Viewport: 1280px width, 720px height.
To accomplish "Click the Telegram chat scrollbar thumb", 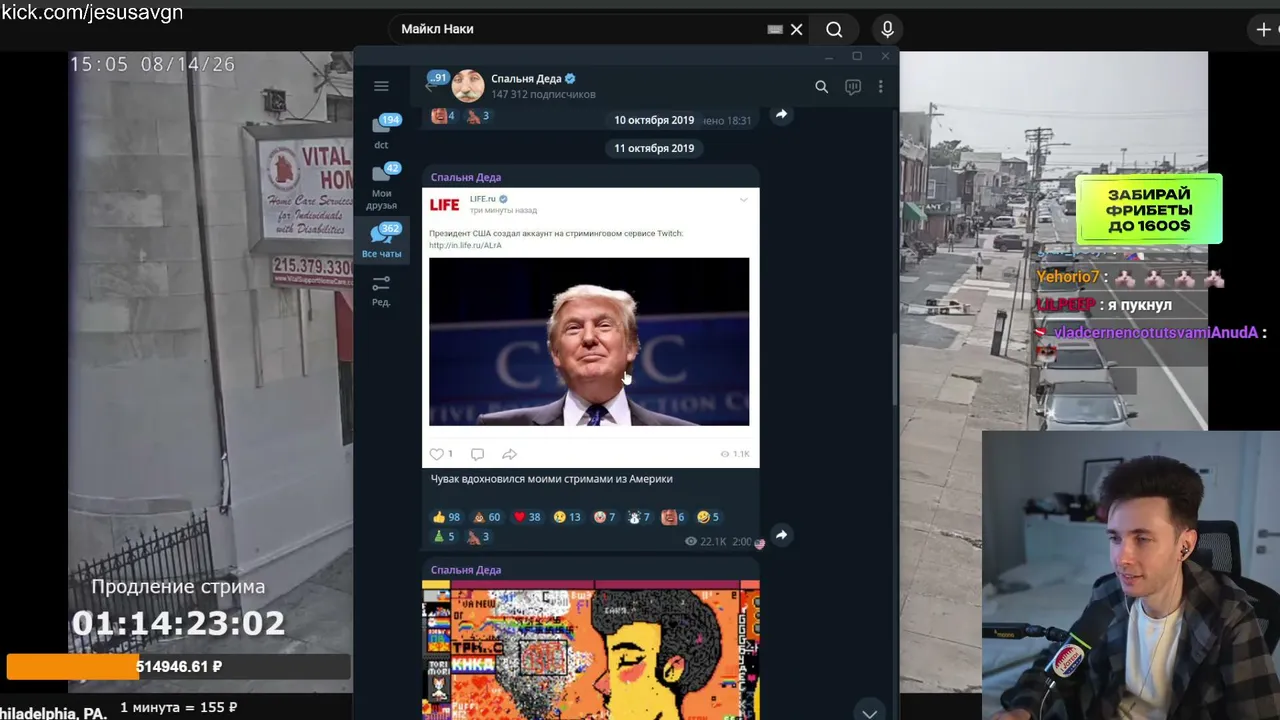I will click(x=894, y=368).
